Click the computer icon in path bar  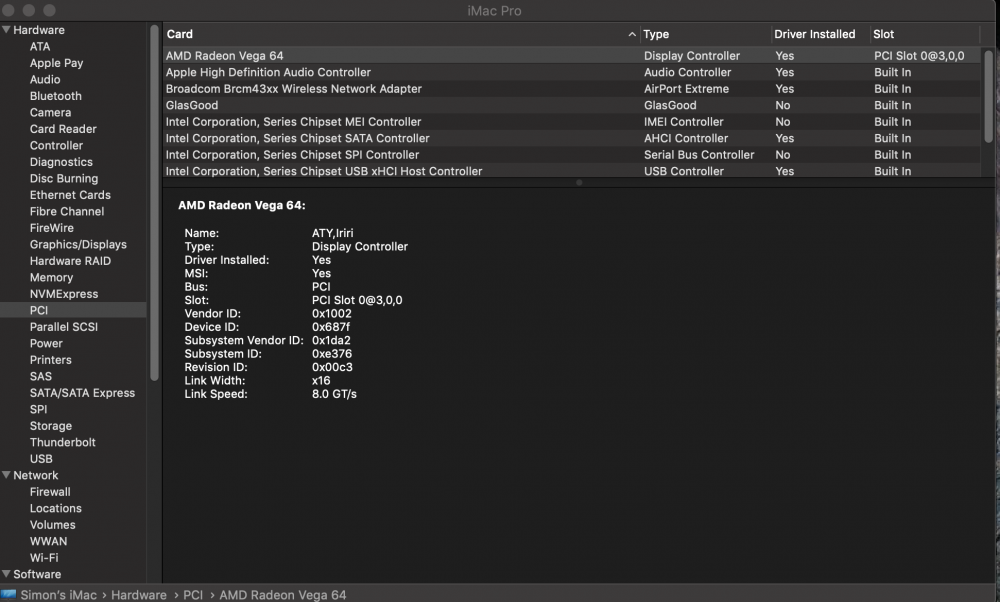click(8, 594)
